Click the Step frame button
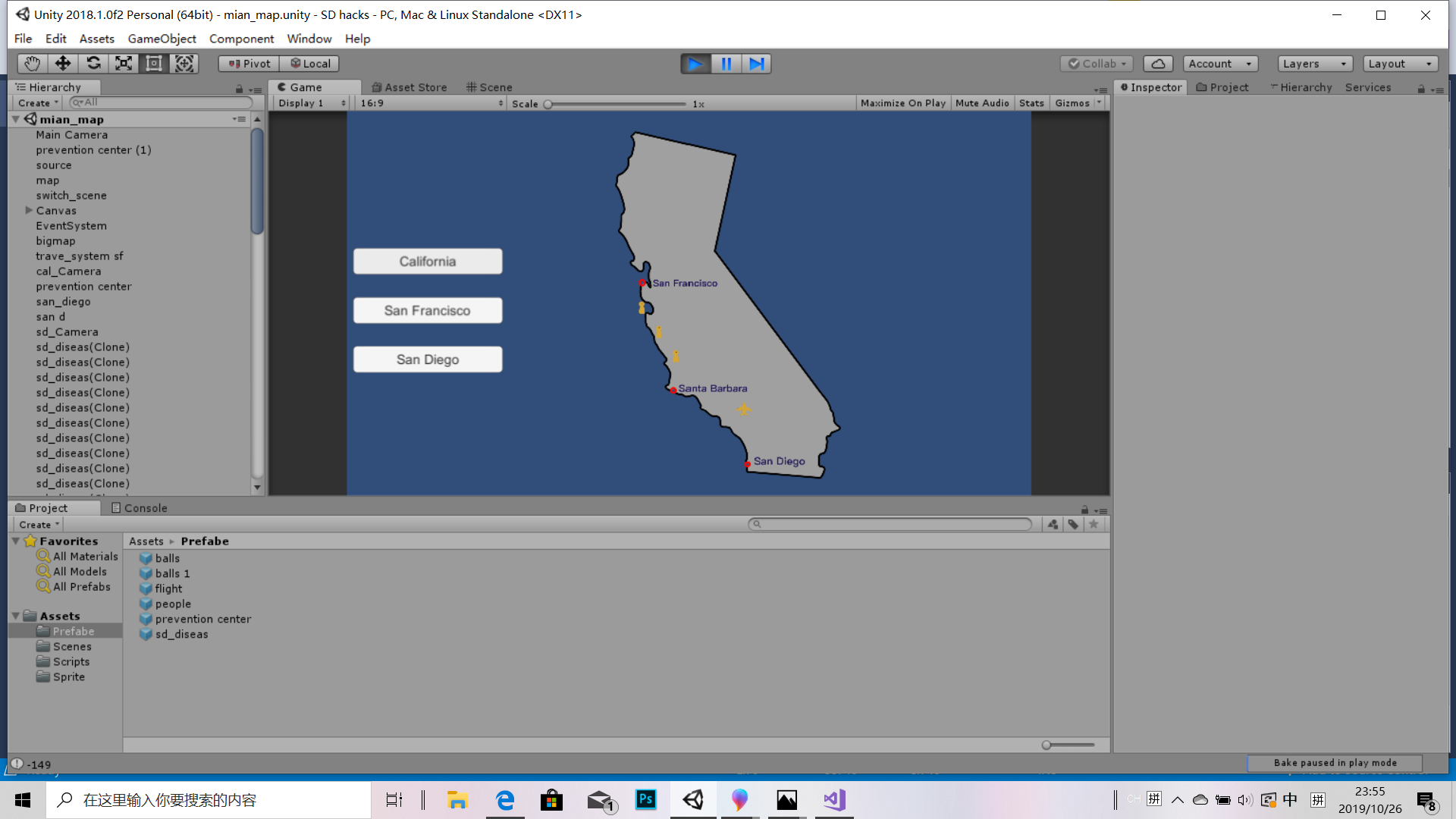Screen dimensions: 1456x819 (757, 64)
